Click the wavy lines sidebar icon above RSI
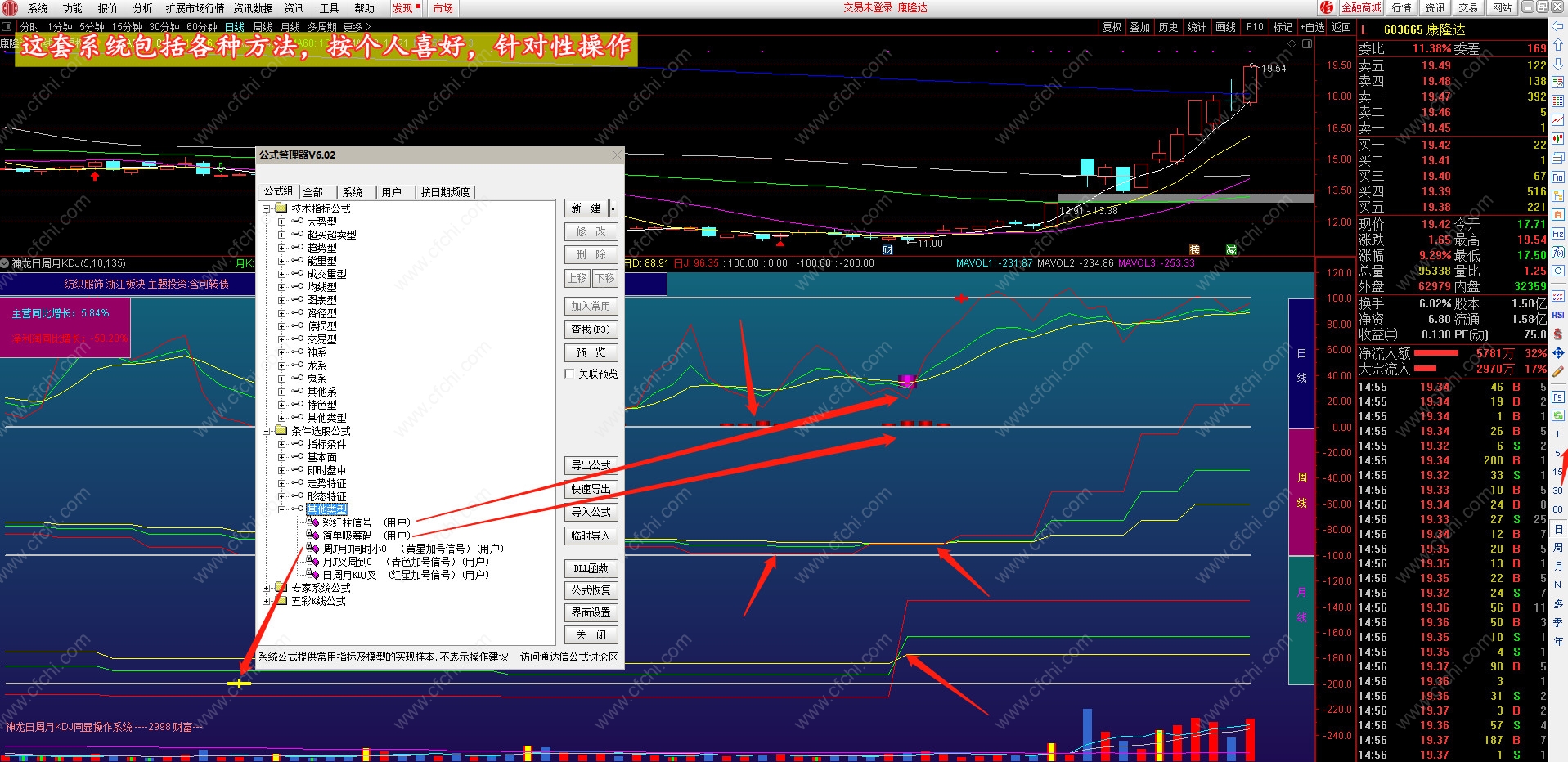The width and height of the screenshot is (1568, 762). [1558, 296]
